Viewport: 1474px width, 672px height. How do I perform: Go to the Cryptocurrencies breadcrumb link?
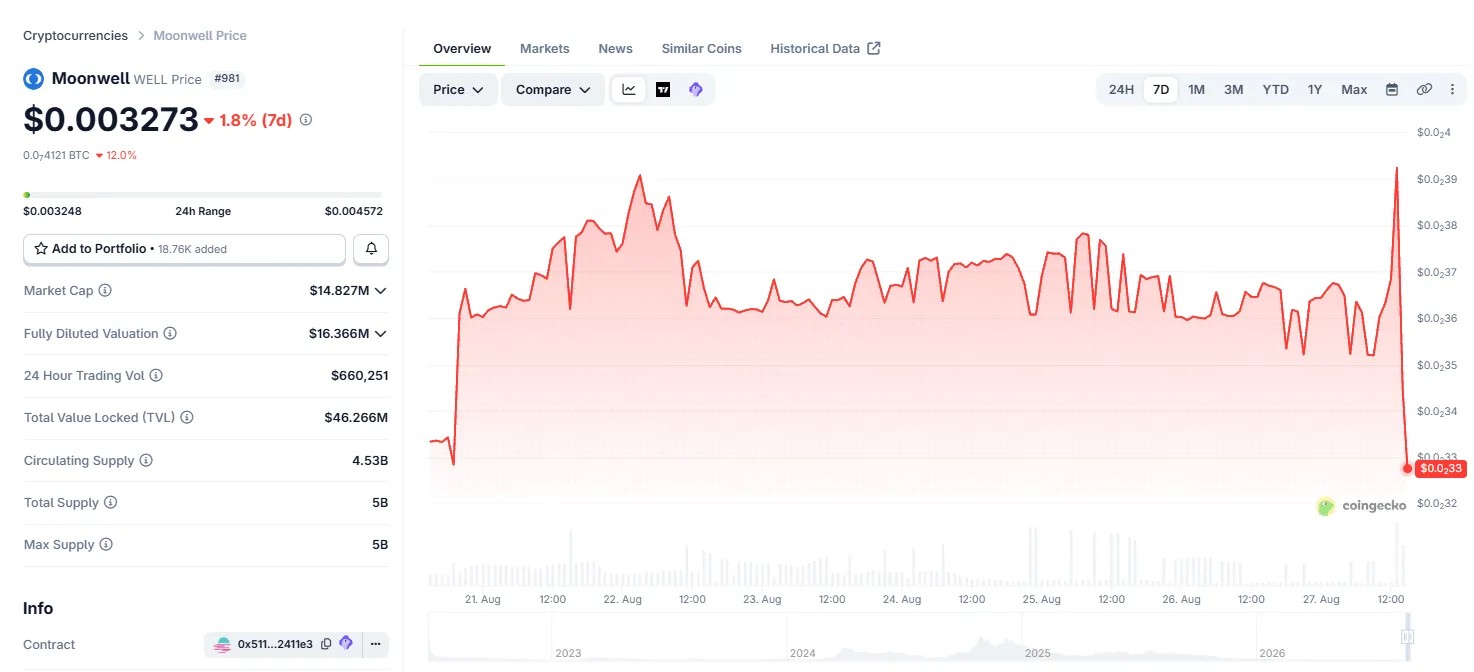point(75,36)
